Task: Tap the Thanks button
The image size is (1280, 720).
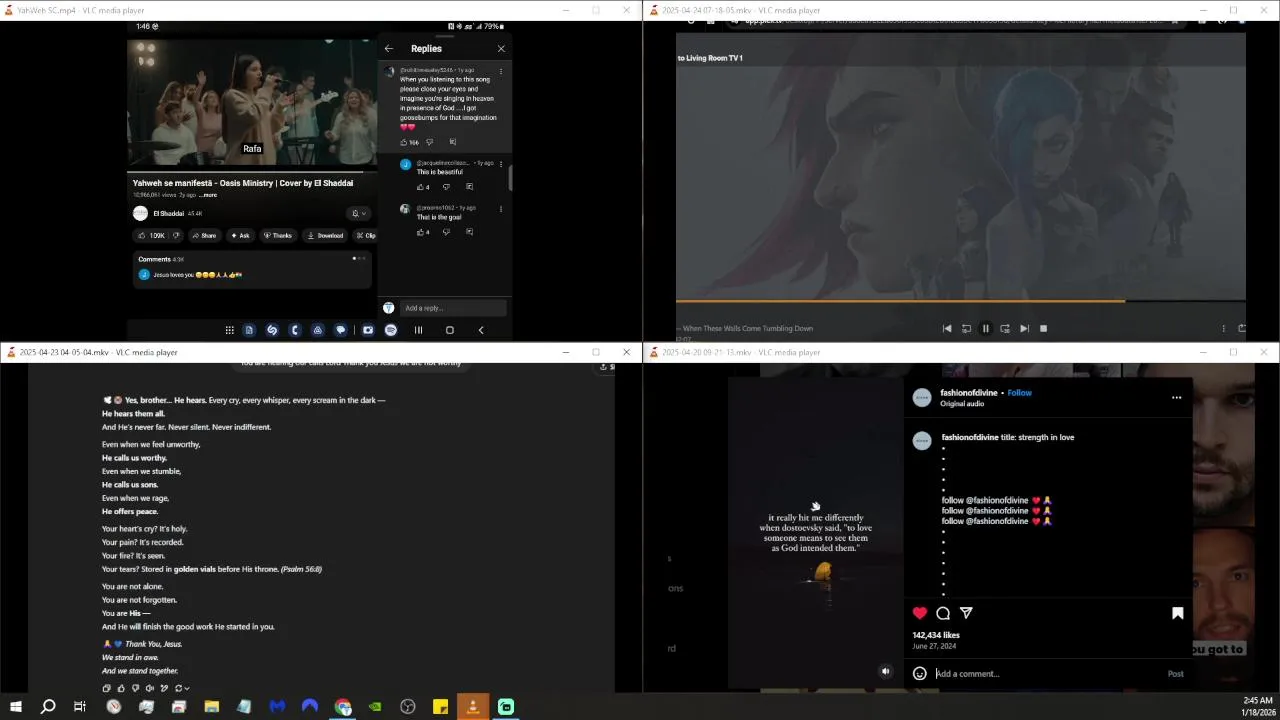Action: (278, 236)
